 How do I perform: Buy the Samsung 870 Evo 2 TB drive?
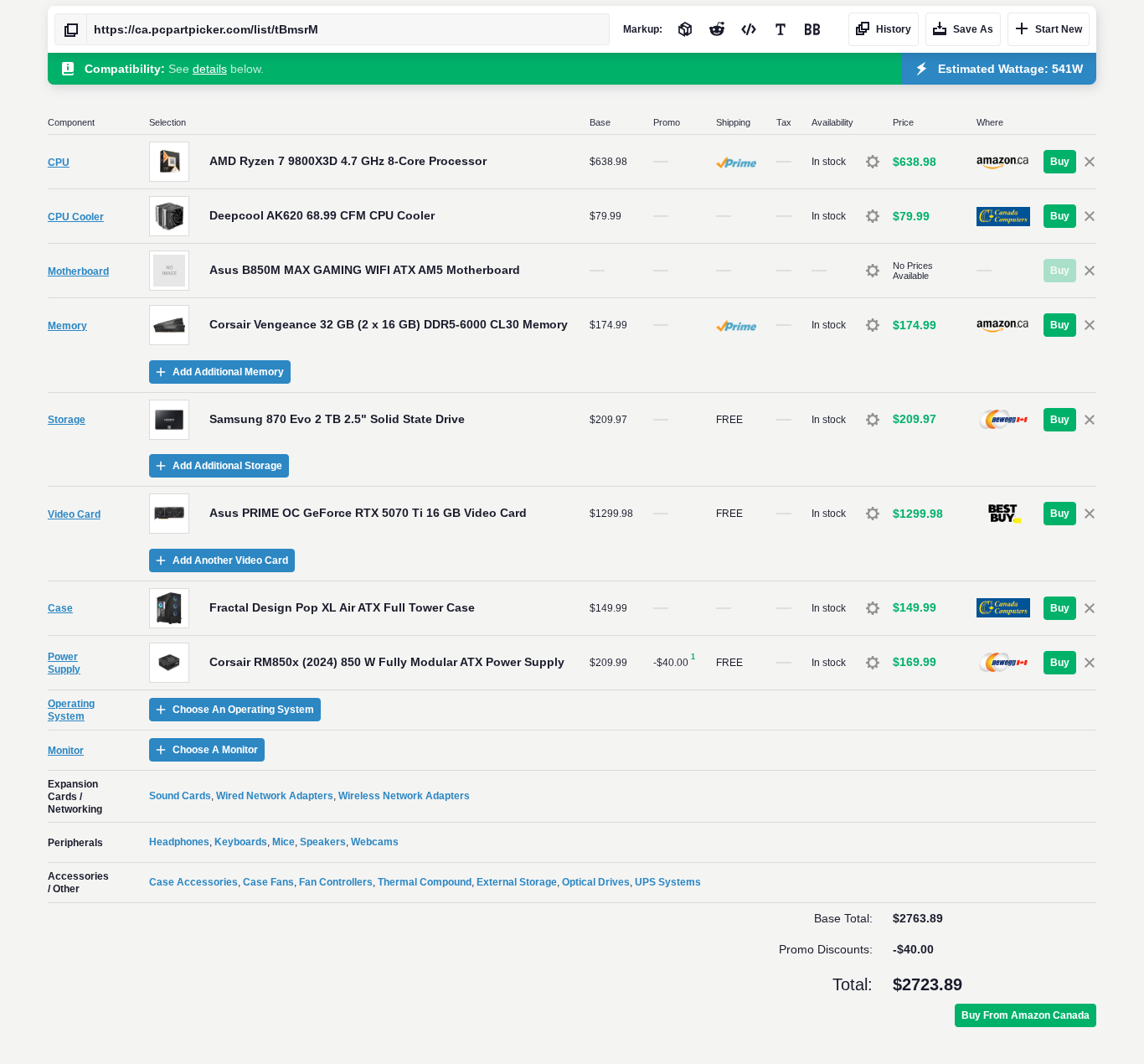tap(1059, 420)
